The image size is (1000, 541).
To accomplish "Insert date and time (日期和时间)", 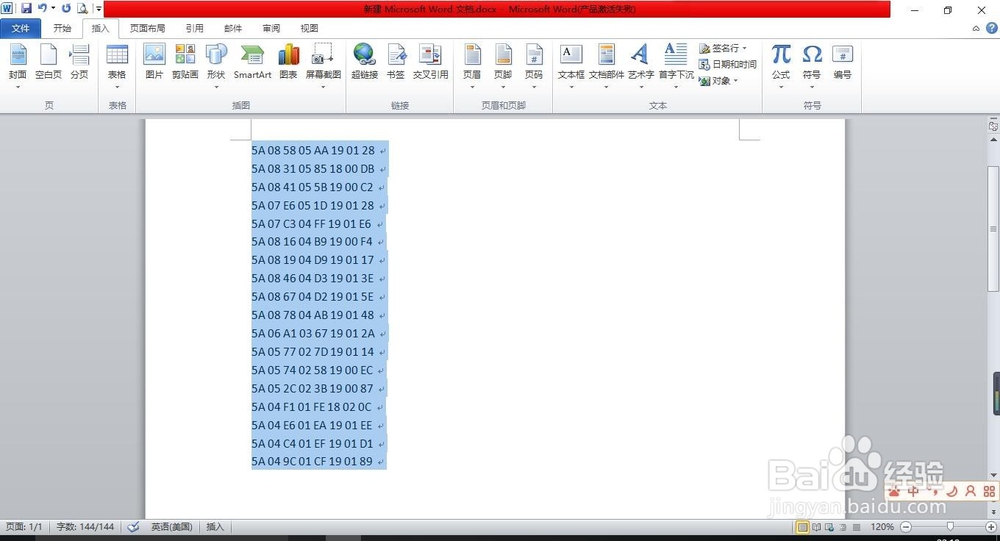I will pos(727,64).
